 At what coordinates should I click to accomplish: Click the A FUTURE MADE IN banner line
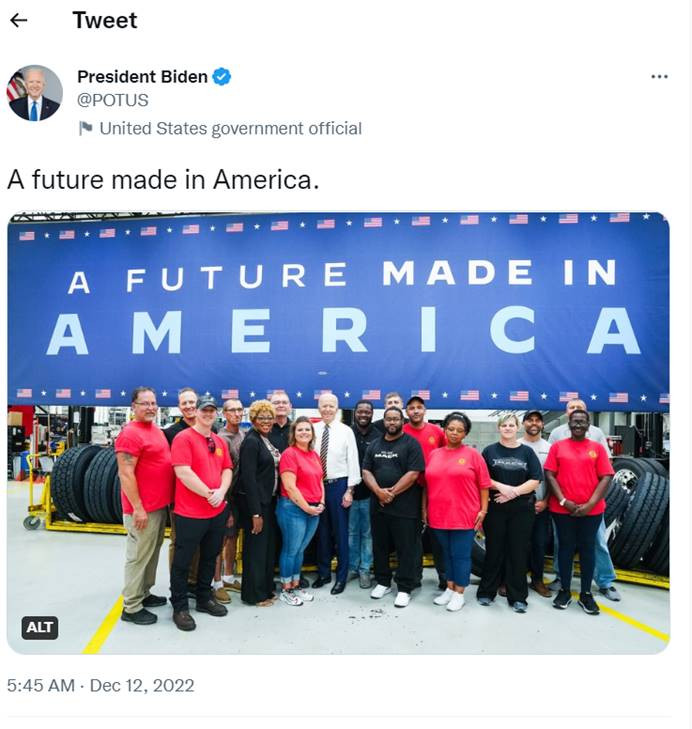[x=342, y=276]
